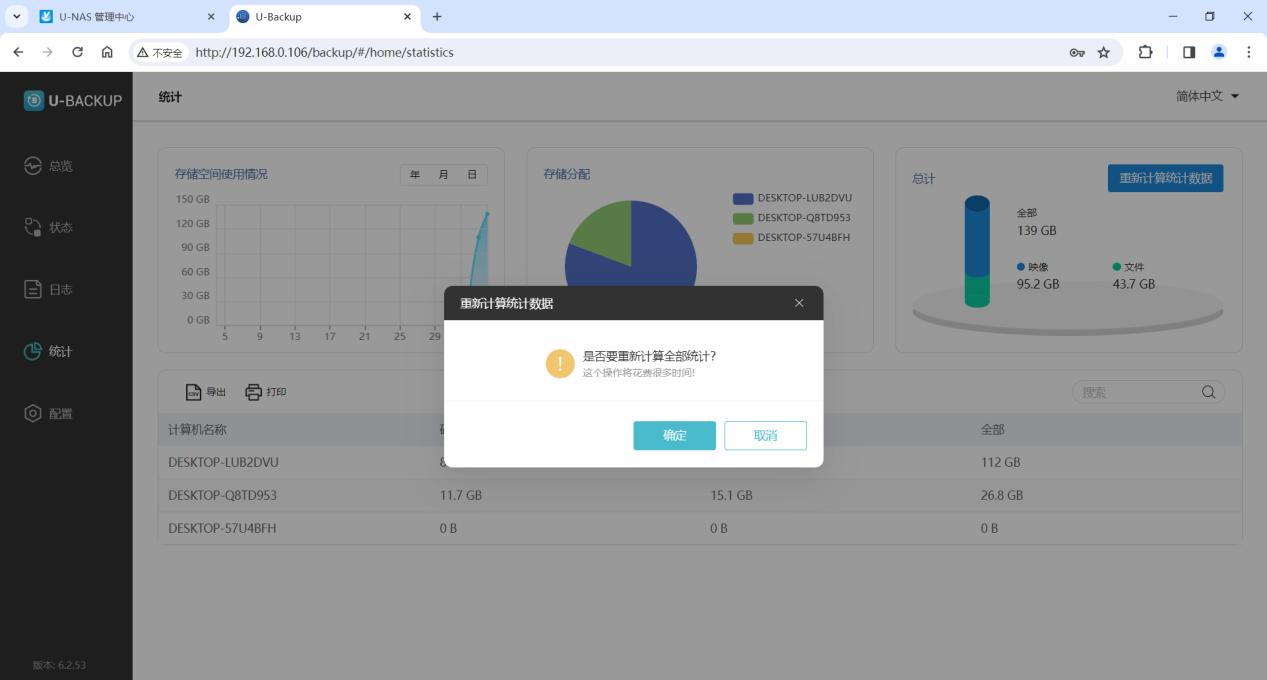Switch storage chart to 日 view

(472, 175)
